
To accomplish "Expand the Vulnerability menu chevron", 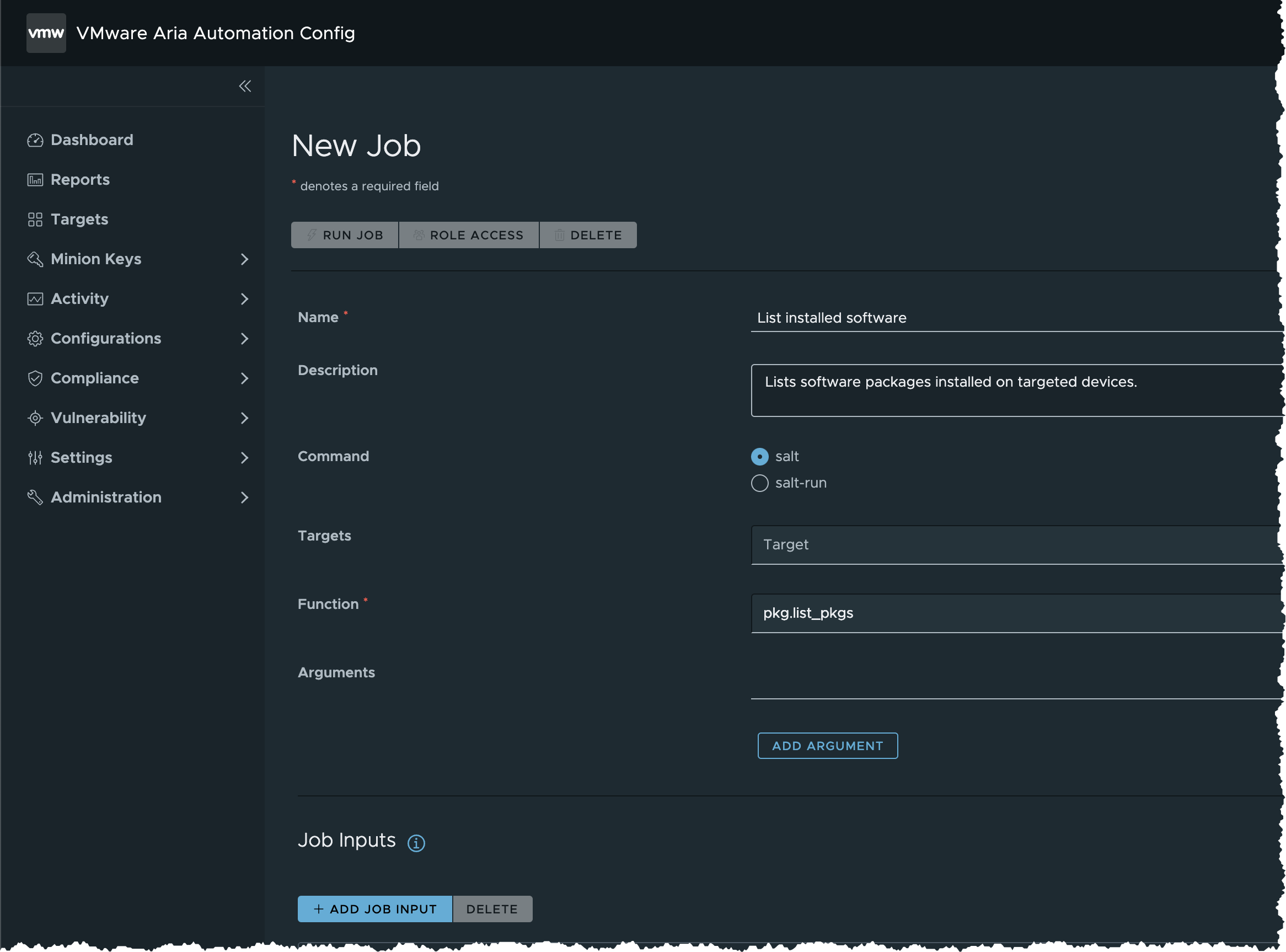I will [x=244, y=419].
